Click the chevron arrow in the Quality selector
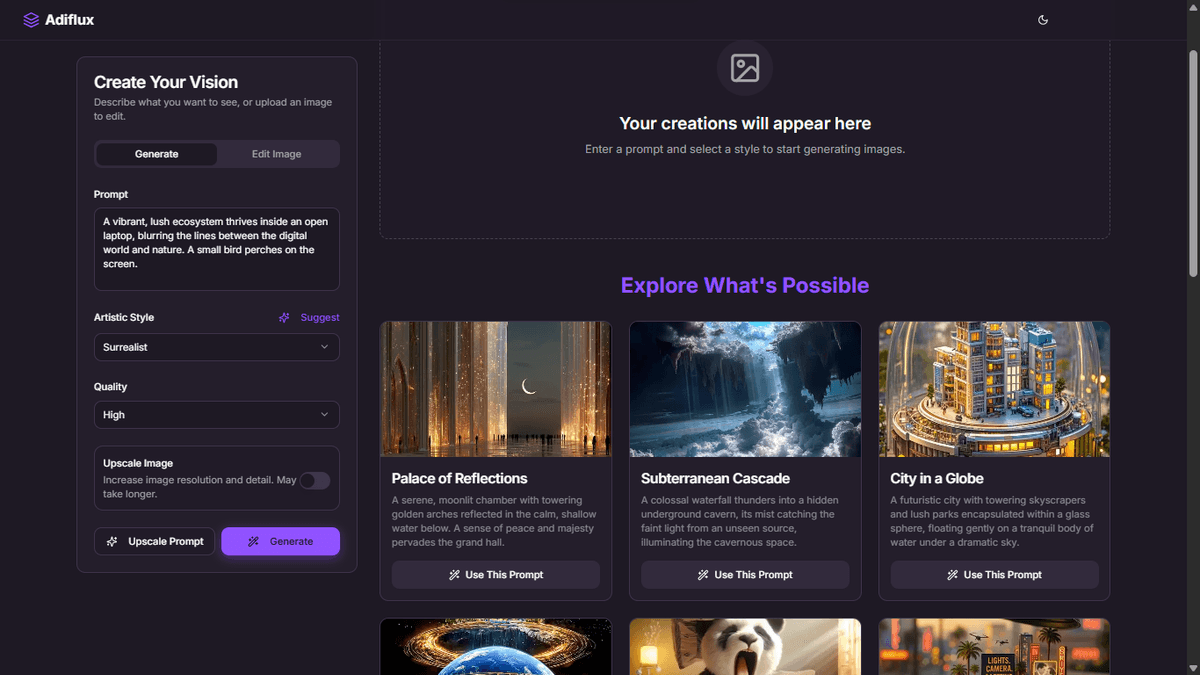The width and height of the screenshot is (1200, 675). pos(324,415)
